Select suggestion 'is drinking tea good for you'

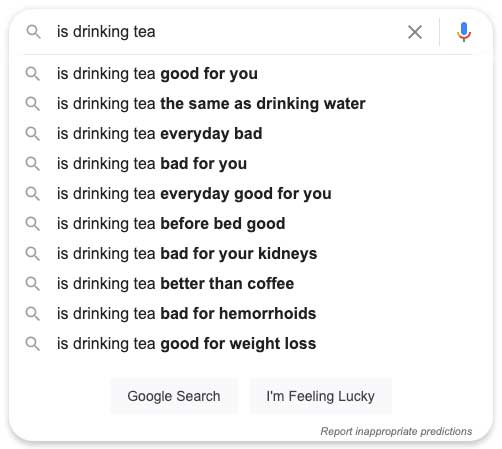pos(248,74)
